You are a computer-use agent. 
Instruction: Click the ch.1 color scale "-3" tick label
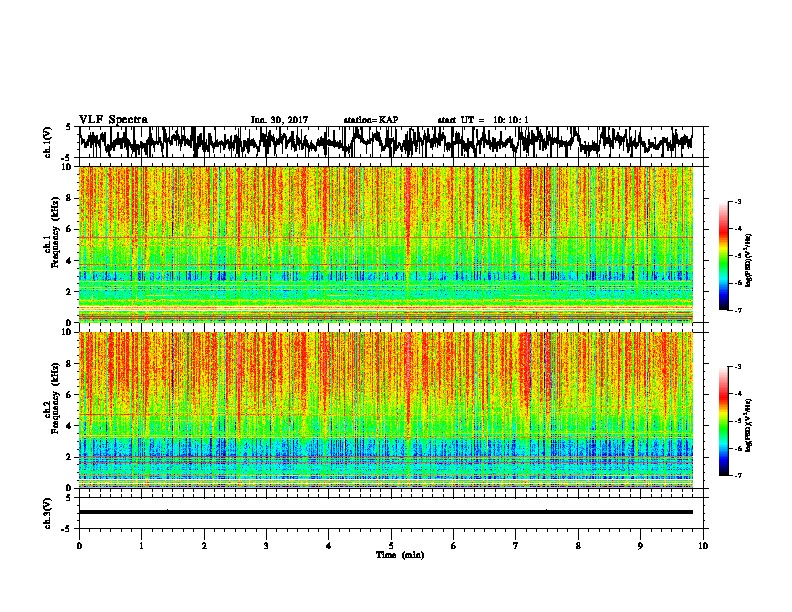tap(737, 202)
